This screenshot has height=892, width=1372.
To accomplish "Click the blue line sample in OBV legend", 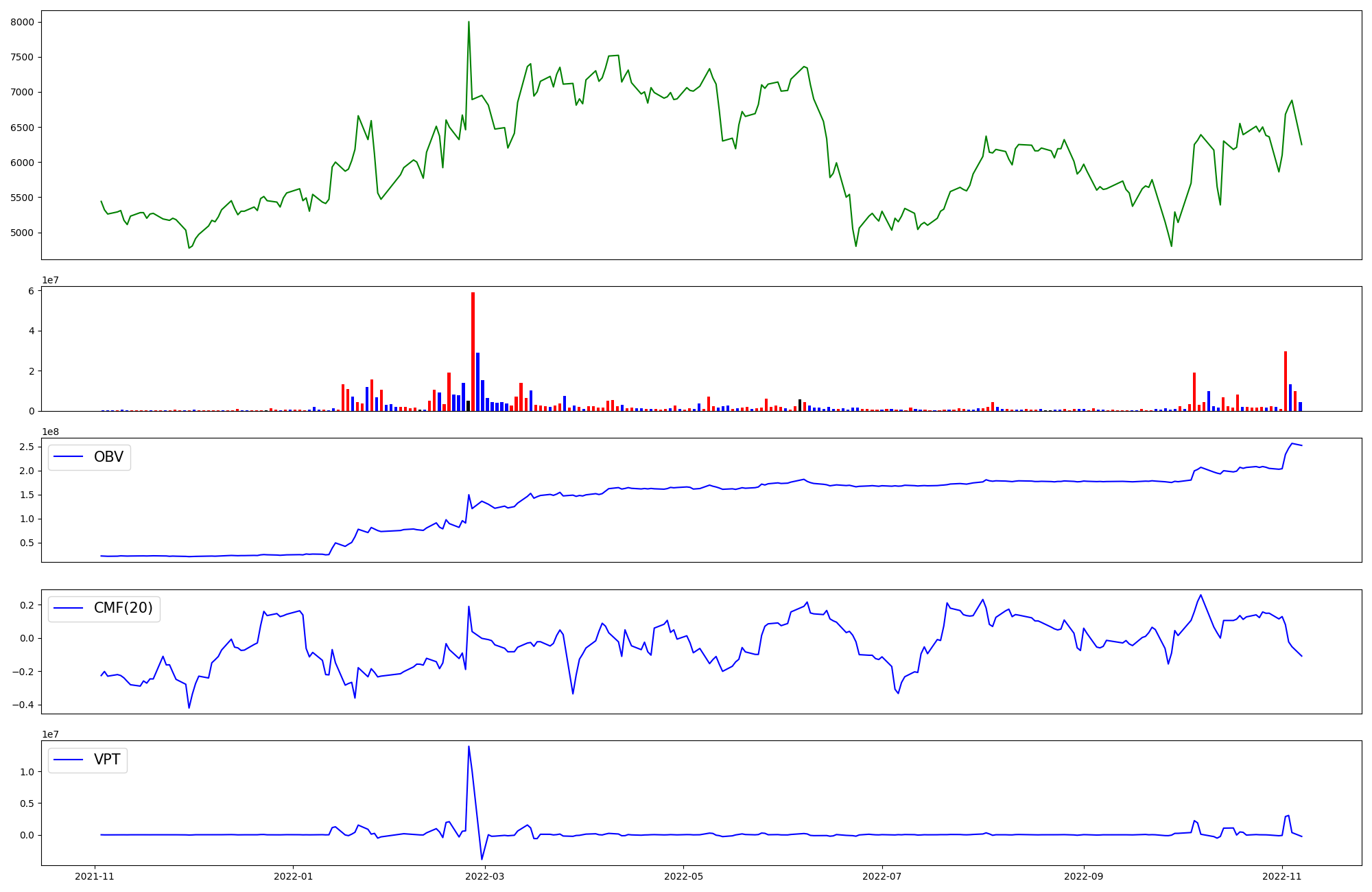I will pos(68,457).
